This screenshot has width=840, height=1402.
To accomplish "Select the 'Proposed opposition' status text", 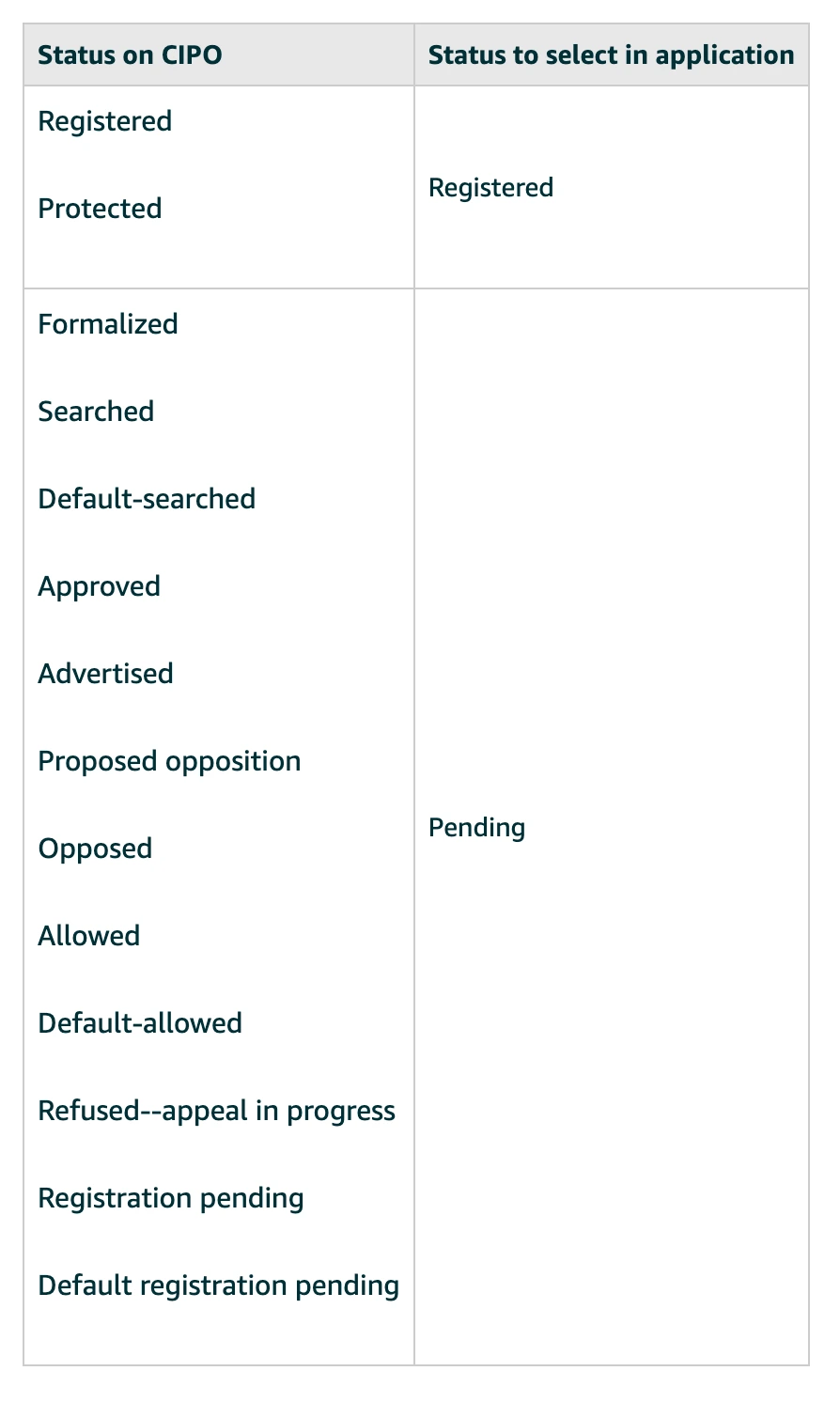I will click(169, 761).
